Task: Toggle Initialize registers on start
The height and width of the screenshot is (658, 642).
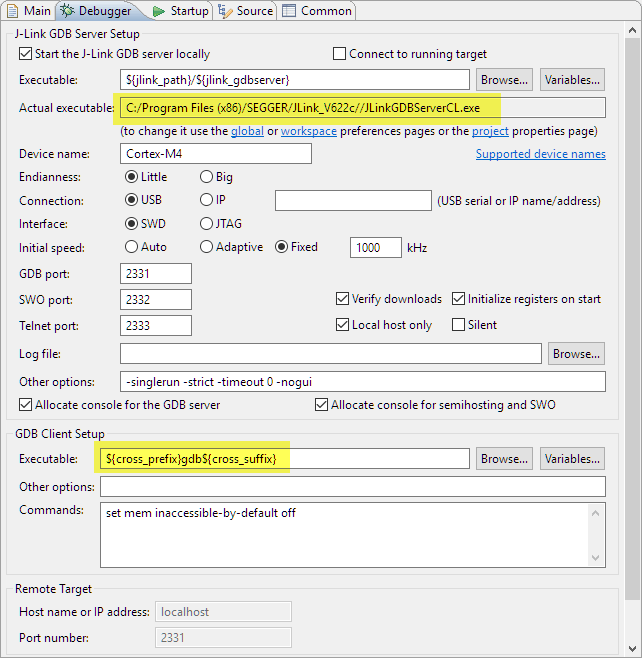Action: click(458, 299)
